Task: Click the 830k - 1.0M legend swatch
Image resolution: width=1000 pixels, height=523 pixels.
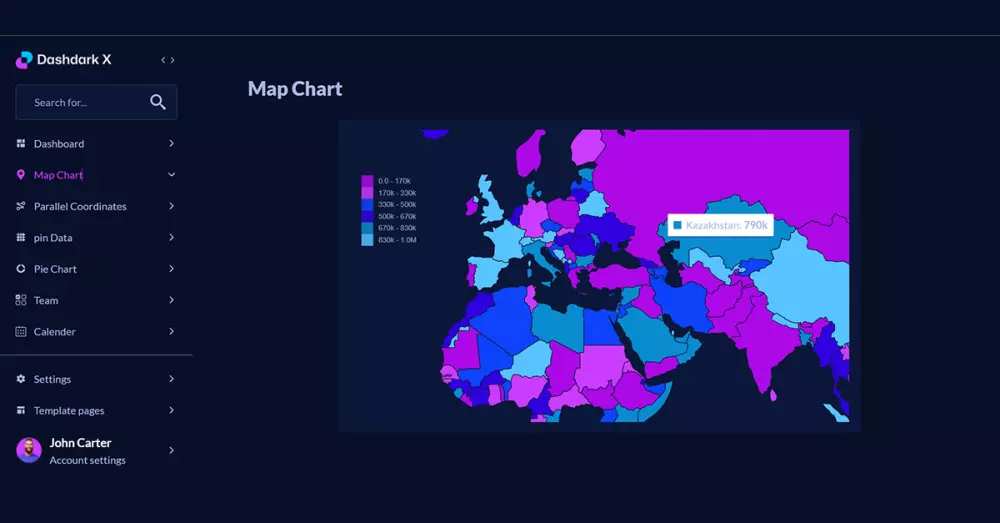Action: [367, 240]
